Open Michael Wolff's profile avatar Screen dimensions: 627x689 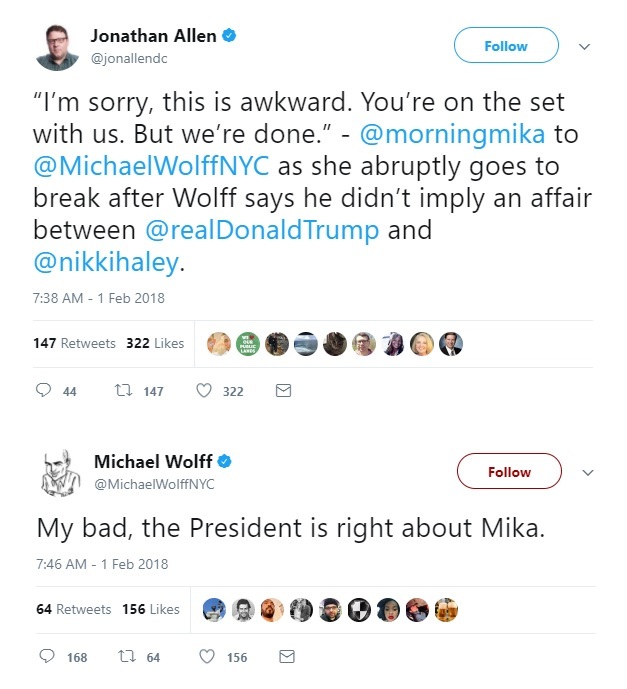pyautogui.click(x=59, y=472)
